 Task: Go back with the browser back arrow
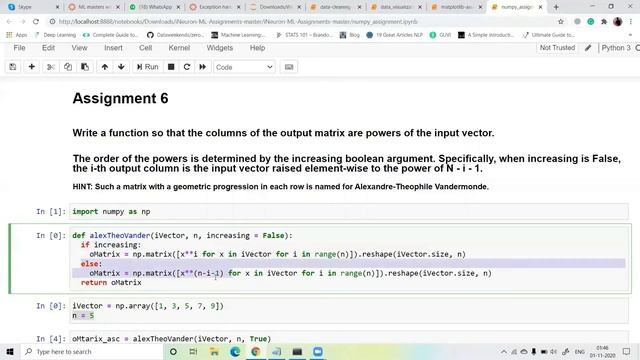coord(9,22)
